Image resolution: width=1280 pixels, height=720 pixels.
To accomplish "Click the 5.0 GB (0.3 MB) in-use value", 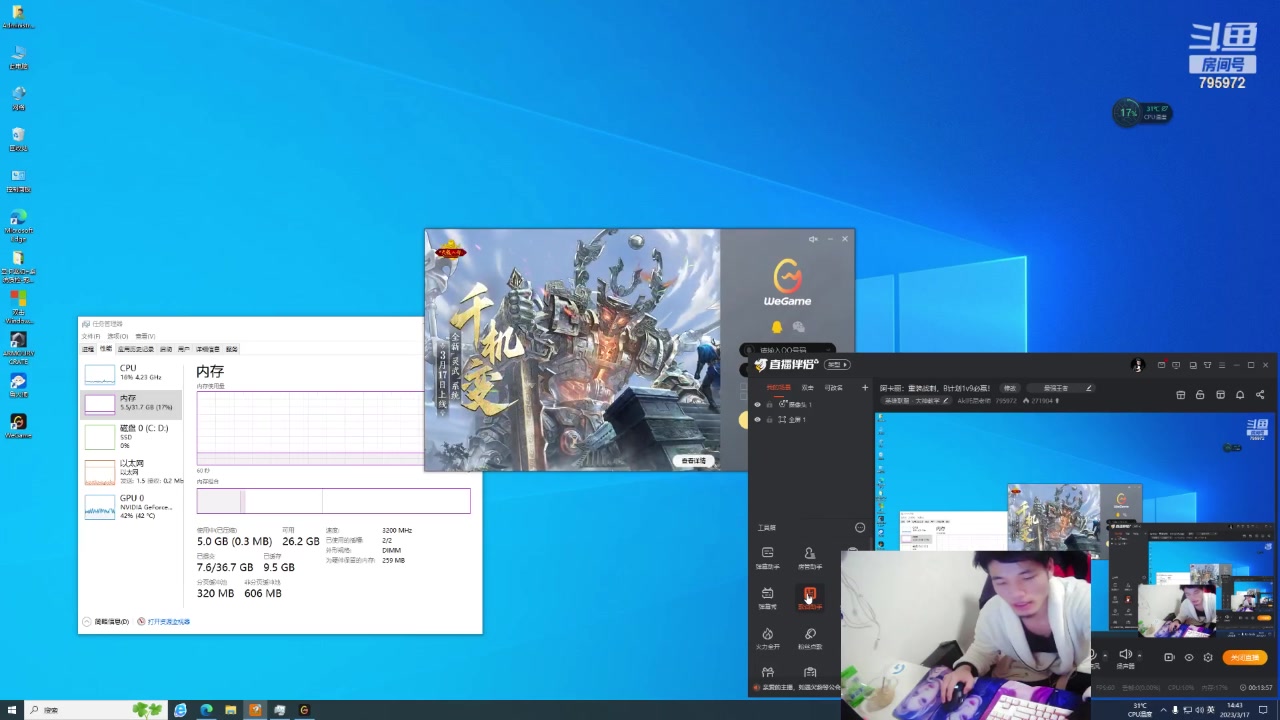I will [x=234, y=541].
